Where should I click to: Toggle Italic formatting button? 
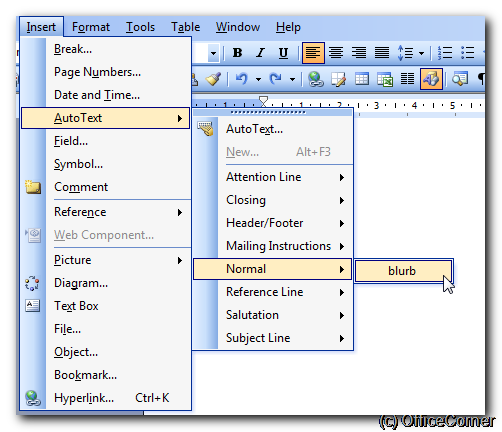pos(260,53)
